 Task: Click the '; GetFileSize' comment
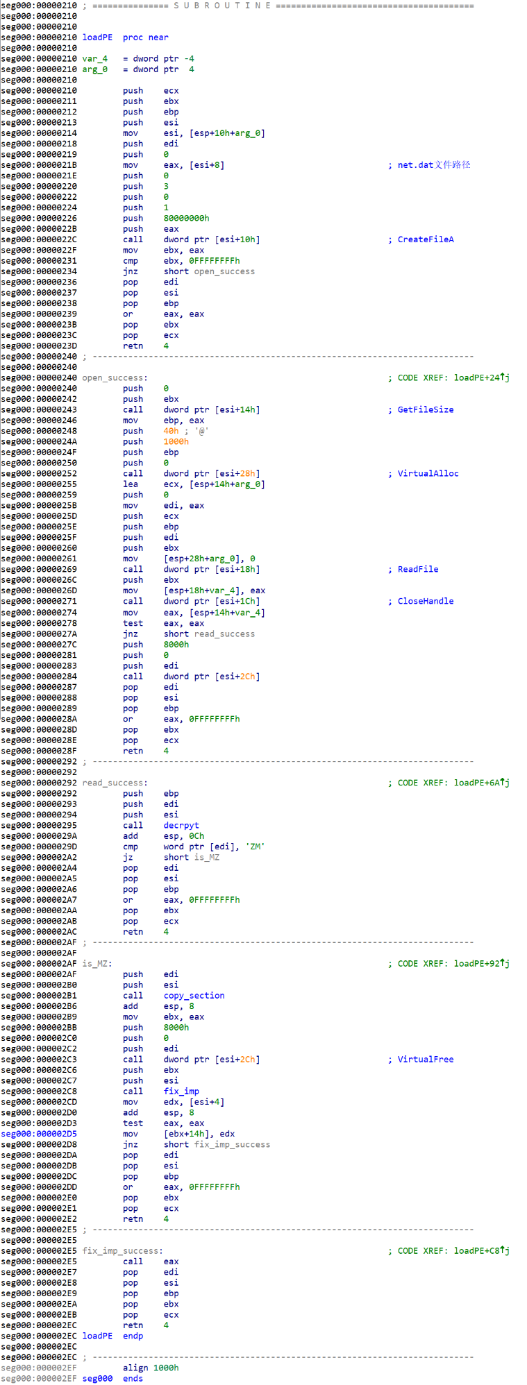tap(420, 410)
